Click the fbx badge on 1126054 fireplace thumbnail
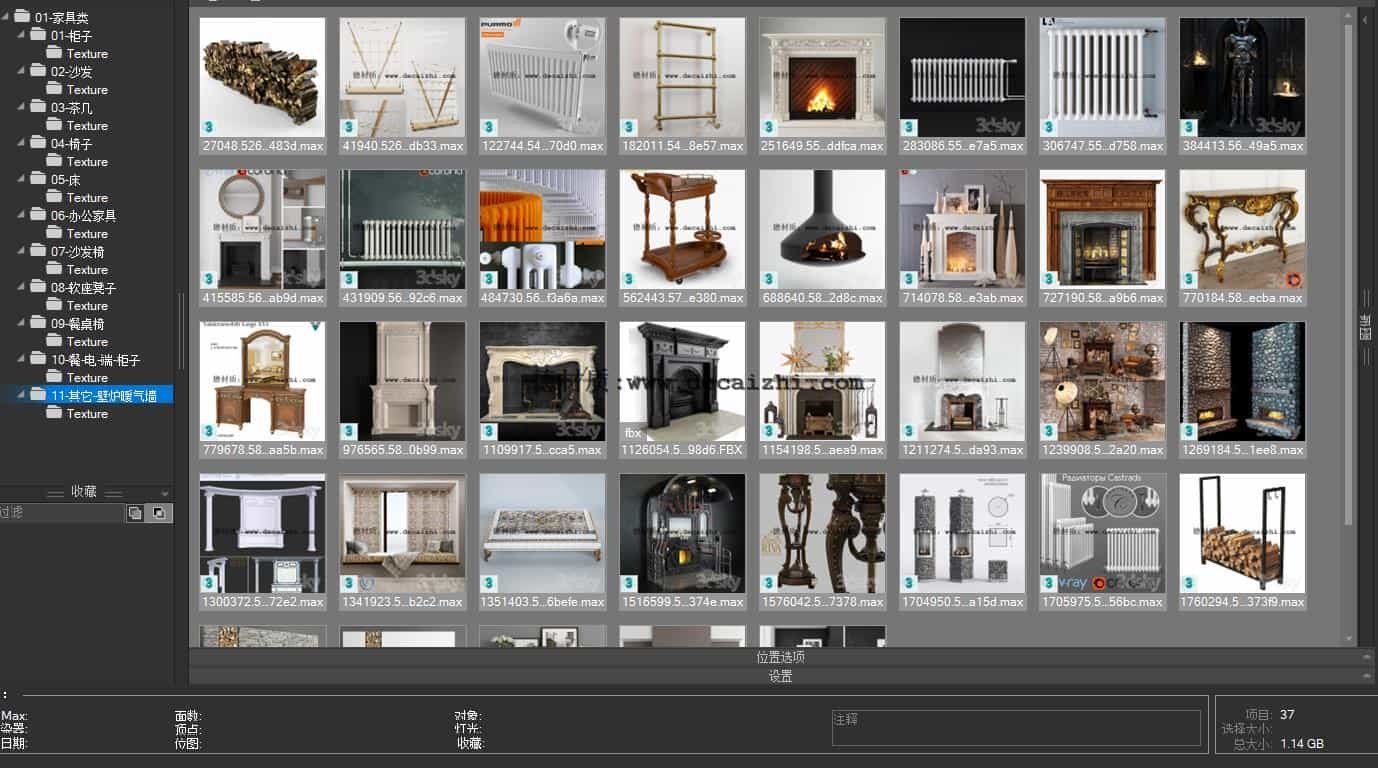The image size is (1378, 768). [632, 432]
